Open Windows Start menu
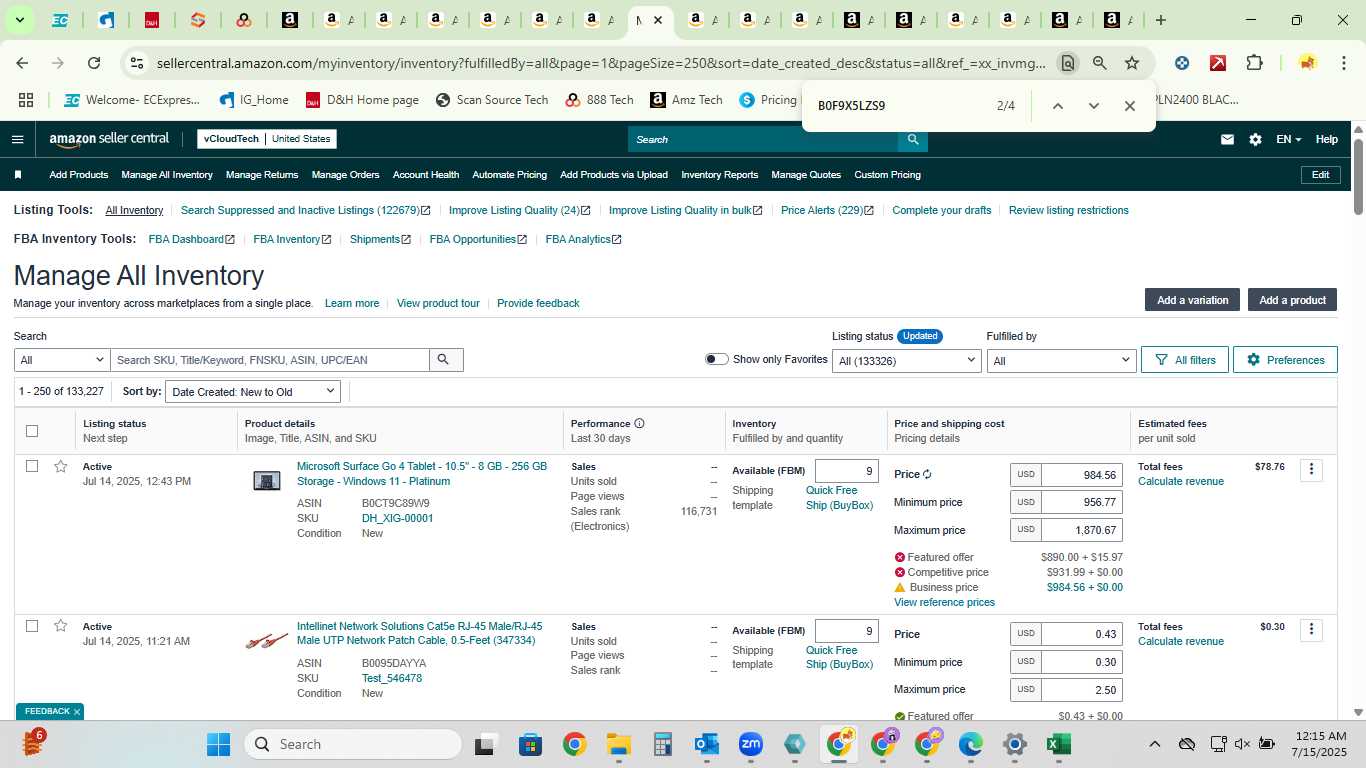1366x768 pixels. 218,744
